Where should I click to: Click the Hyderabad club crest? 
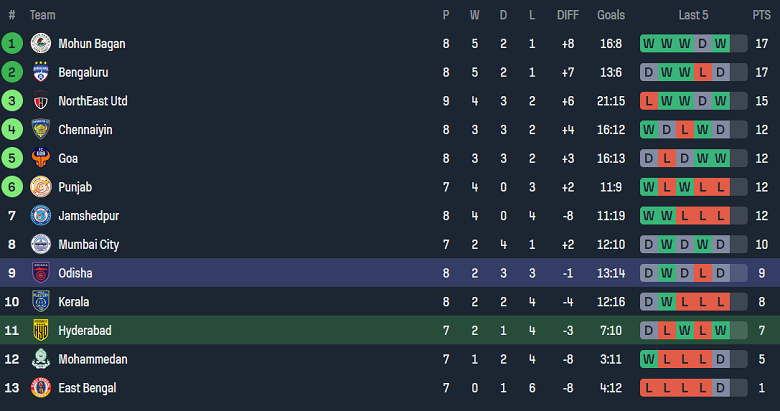[x=41, y=330]
